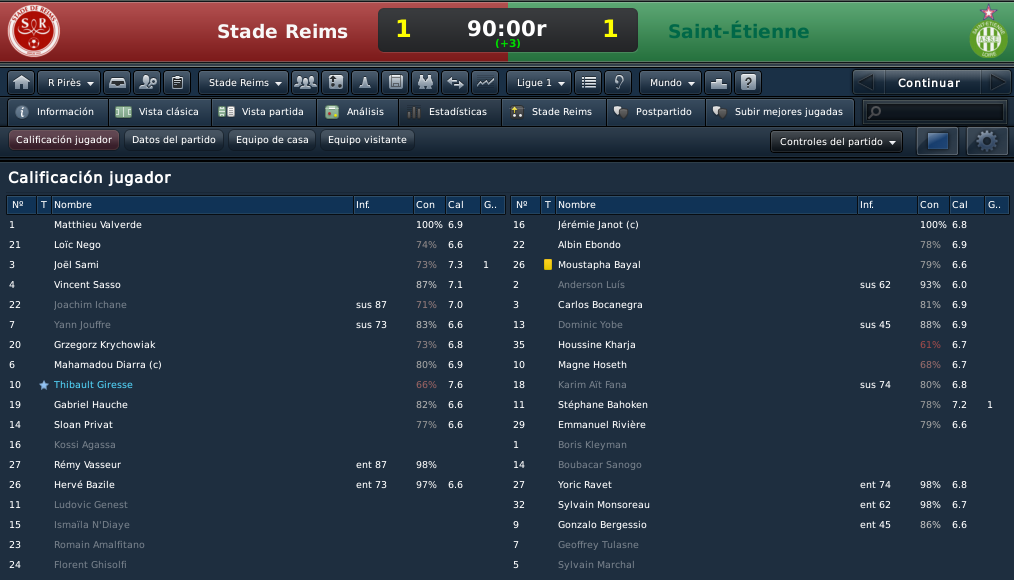Open the scouting binoculars icon

pyautogui.click(x=425, y=83)
